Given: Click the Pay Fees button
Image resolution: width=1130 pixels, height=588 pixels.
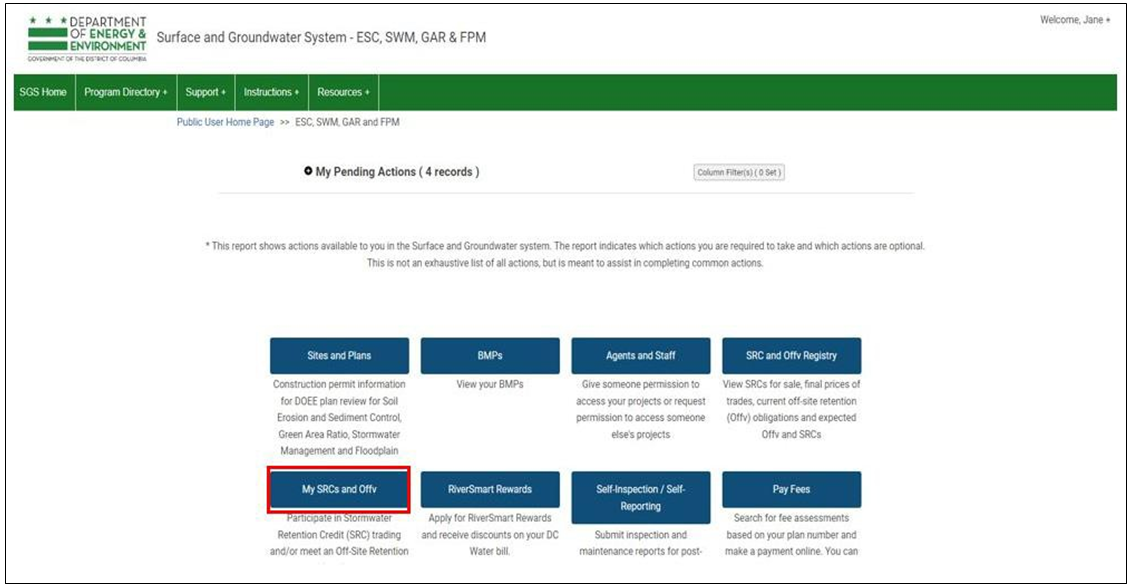Looking at the screenshot, I should tap(791, 490).
